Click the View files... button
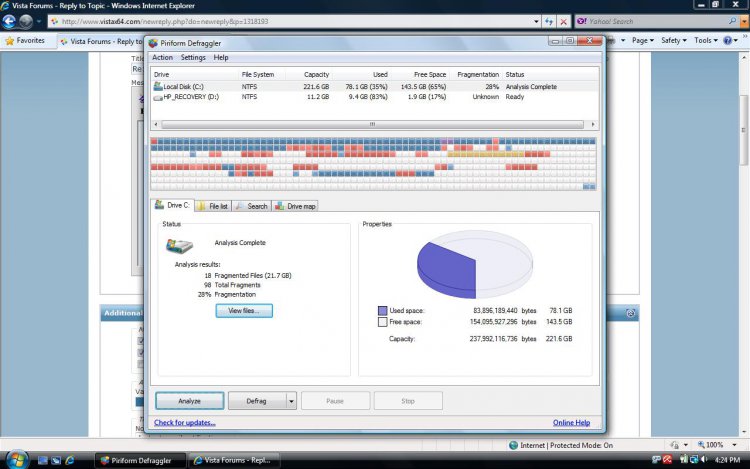This screenshot has width=750, height=469. (244, 311)
